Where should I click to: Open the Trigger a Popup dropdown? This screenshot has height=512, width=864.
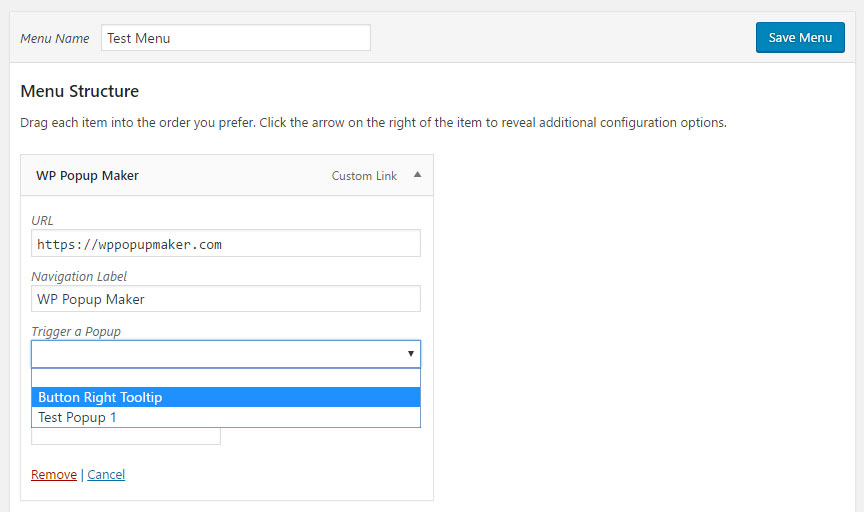coord(226,354)
